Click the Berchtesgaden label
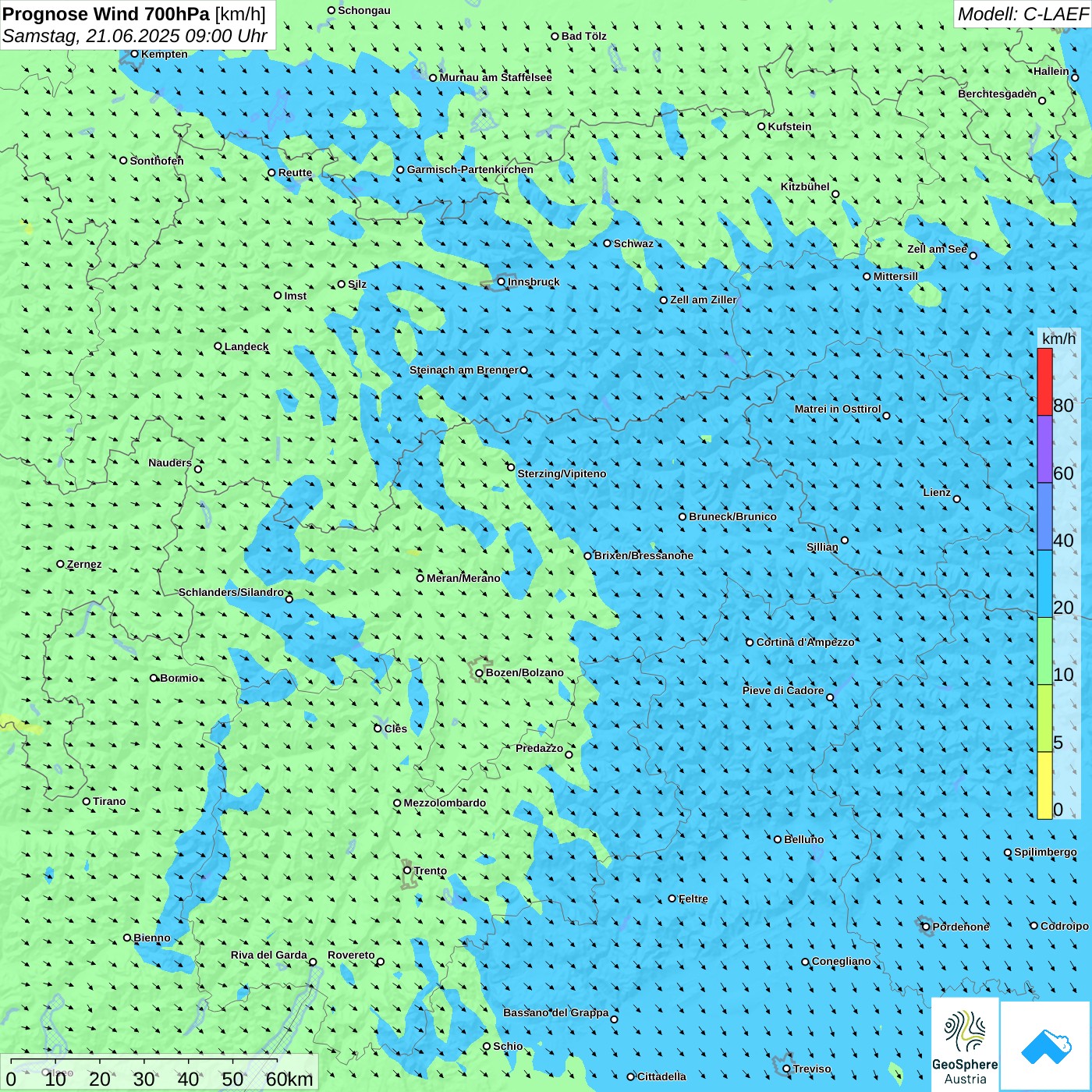This screenshot has height=1092, width=1092. pyautogui.click(x=998, y=94)
